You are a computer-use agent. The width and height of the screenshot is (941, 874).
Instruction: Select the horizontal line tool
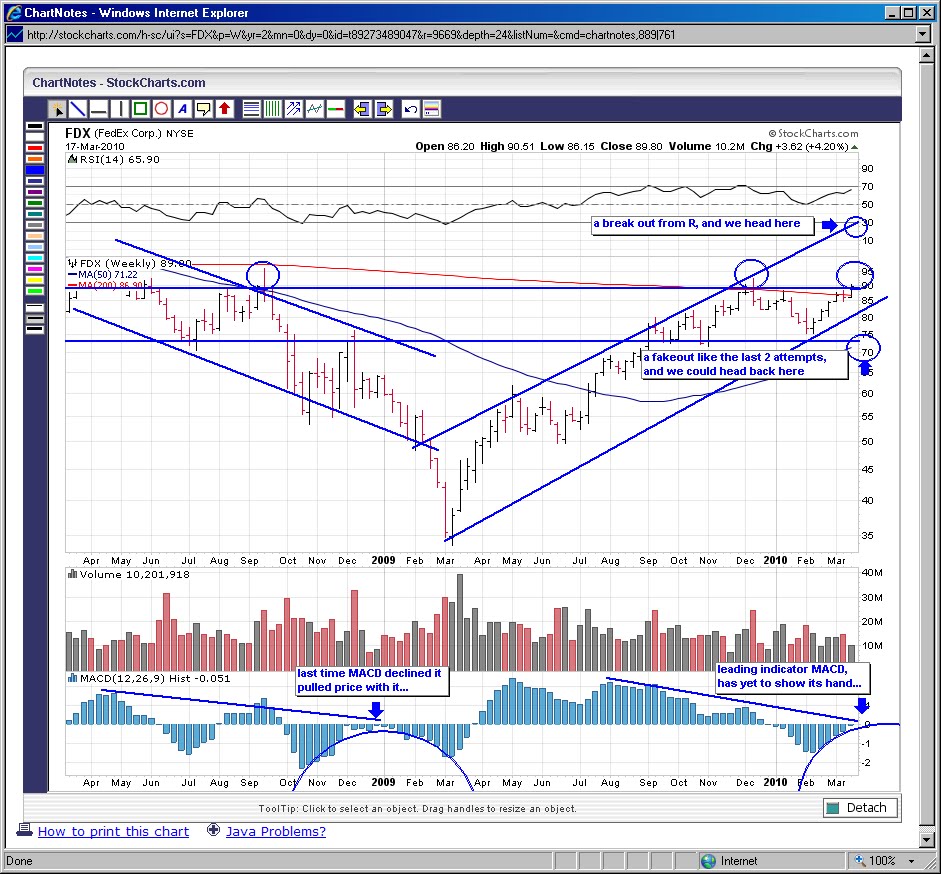99,109
